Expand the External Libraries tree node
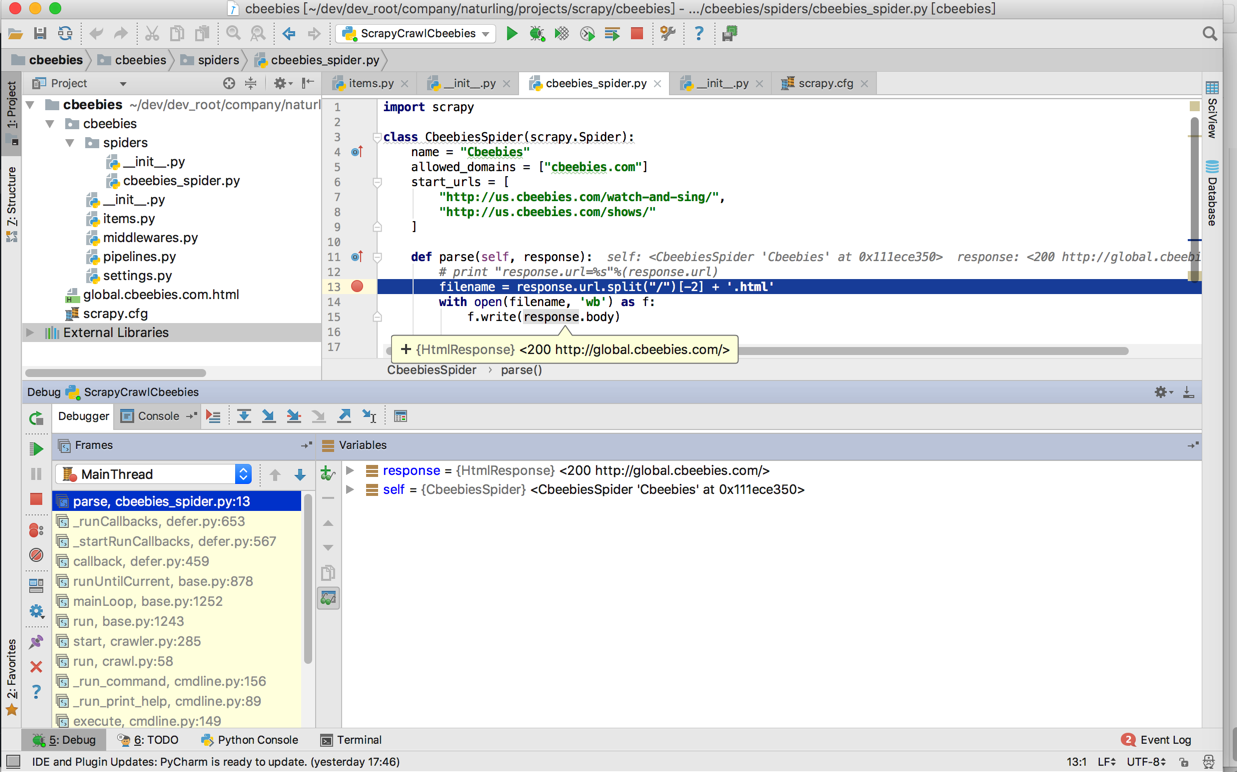The width and height of the screenshot is (1237, 772). 30,333
